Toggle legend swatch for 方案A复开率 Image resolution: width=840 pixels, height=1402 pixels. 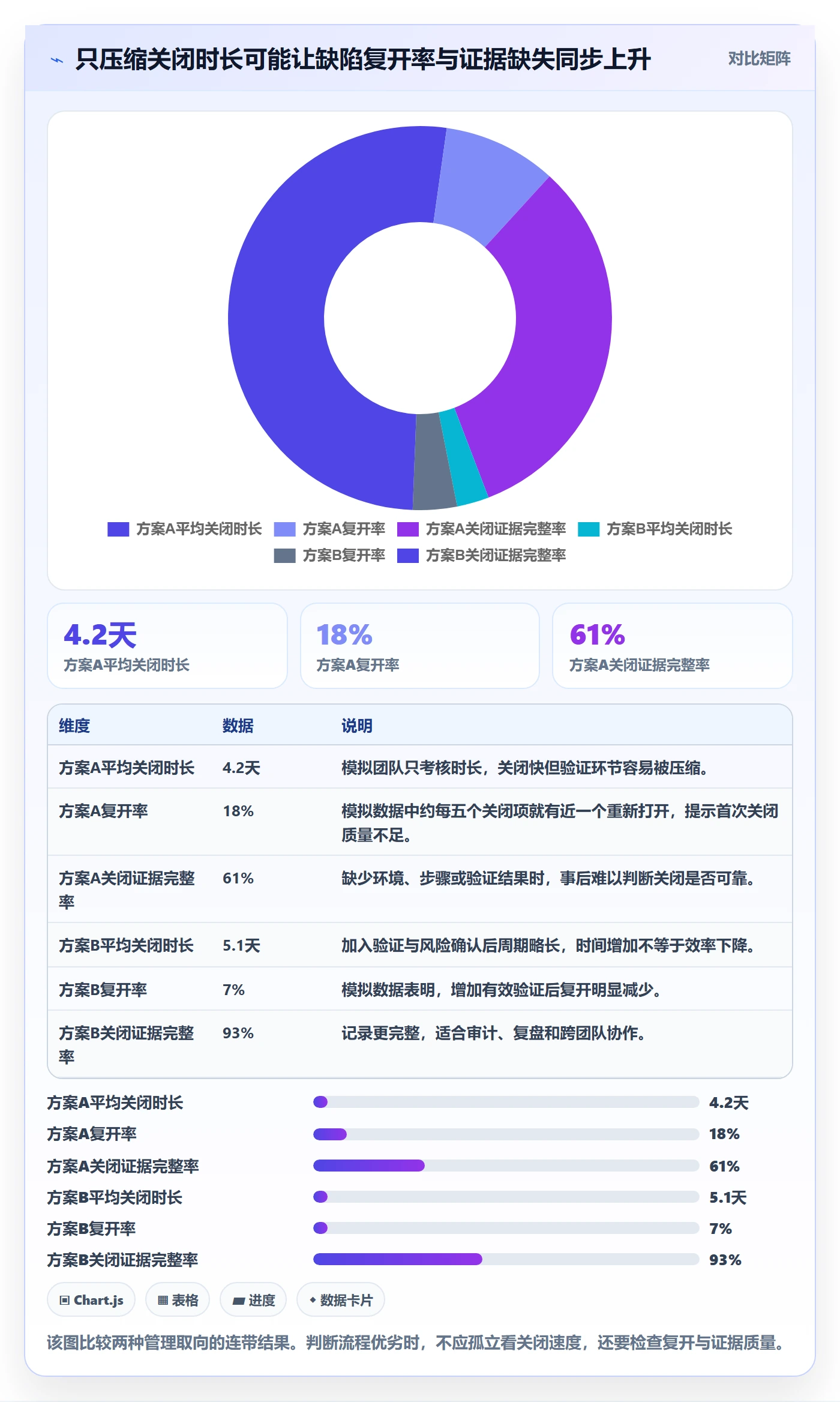point(284,529)
